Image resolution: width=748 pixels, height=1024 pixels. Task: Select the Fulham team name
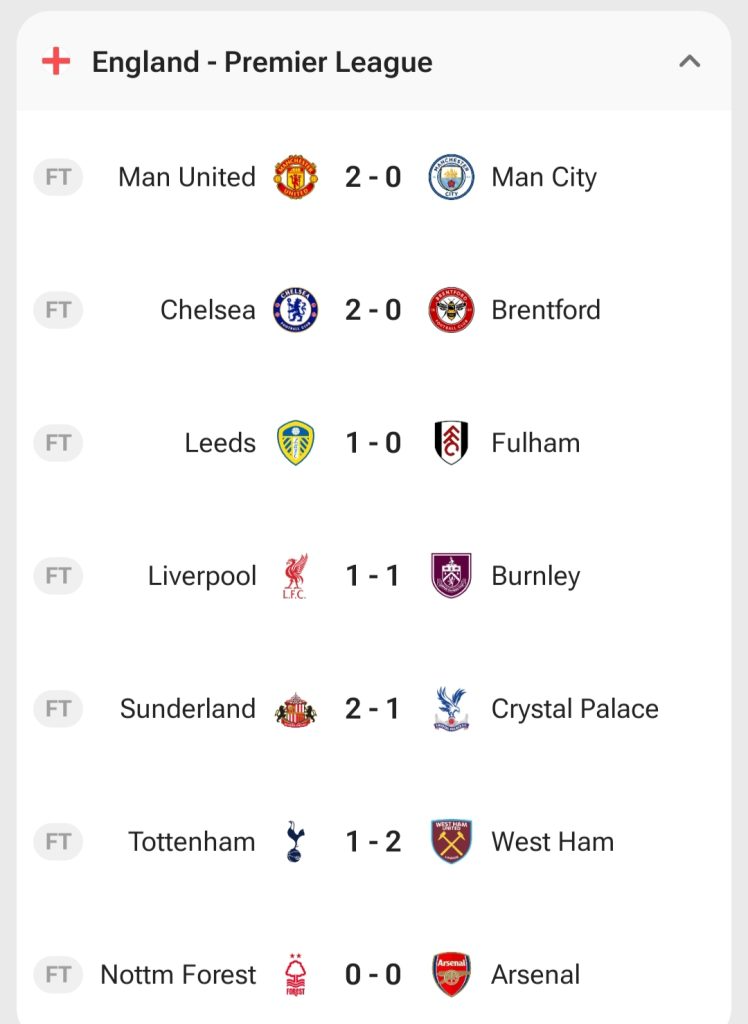coord(535,443)
